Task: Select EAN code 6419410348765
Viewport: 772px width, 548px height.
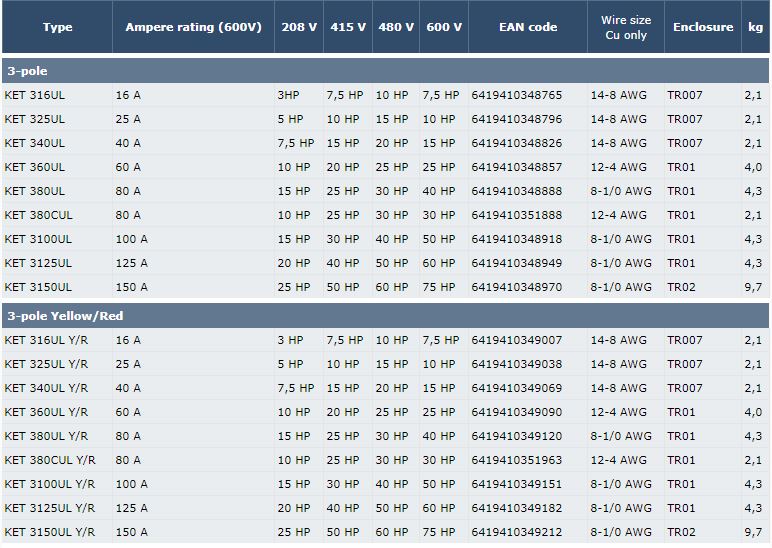Action: pyautogui.click(x=516, y=95)
